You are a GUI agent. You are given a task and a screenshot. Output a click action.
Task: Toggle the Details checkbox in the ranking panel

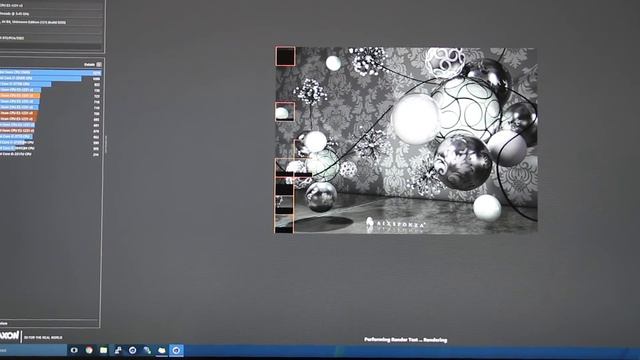[x=99, y=64]
